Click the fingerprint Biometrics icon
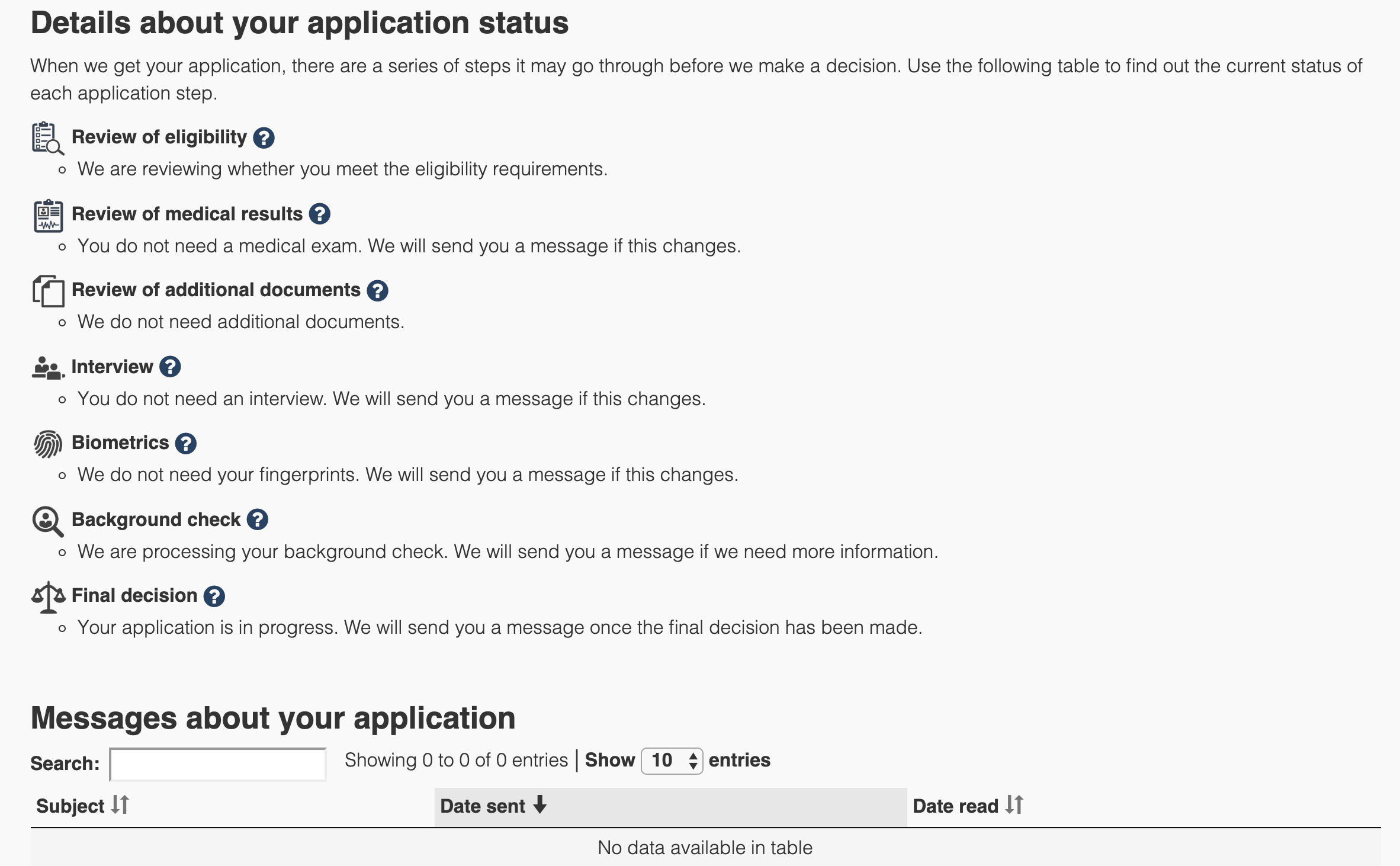This screenshot has height=866, width=1400. [x=47, y=444]
